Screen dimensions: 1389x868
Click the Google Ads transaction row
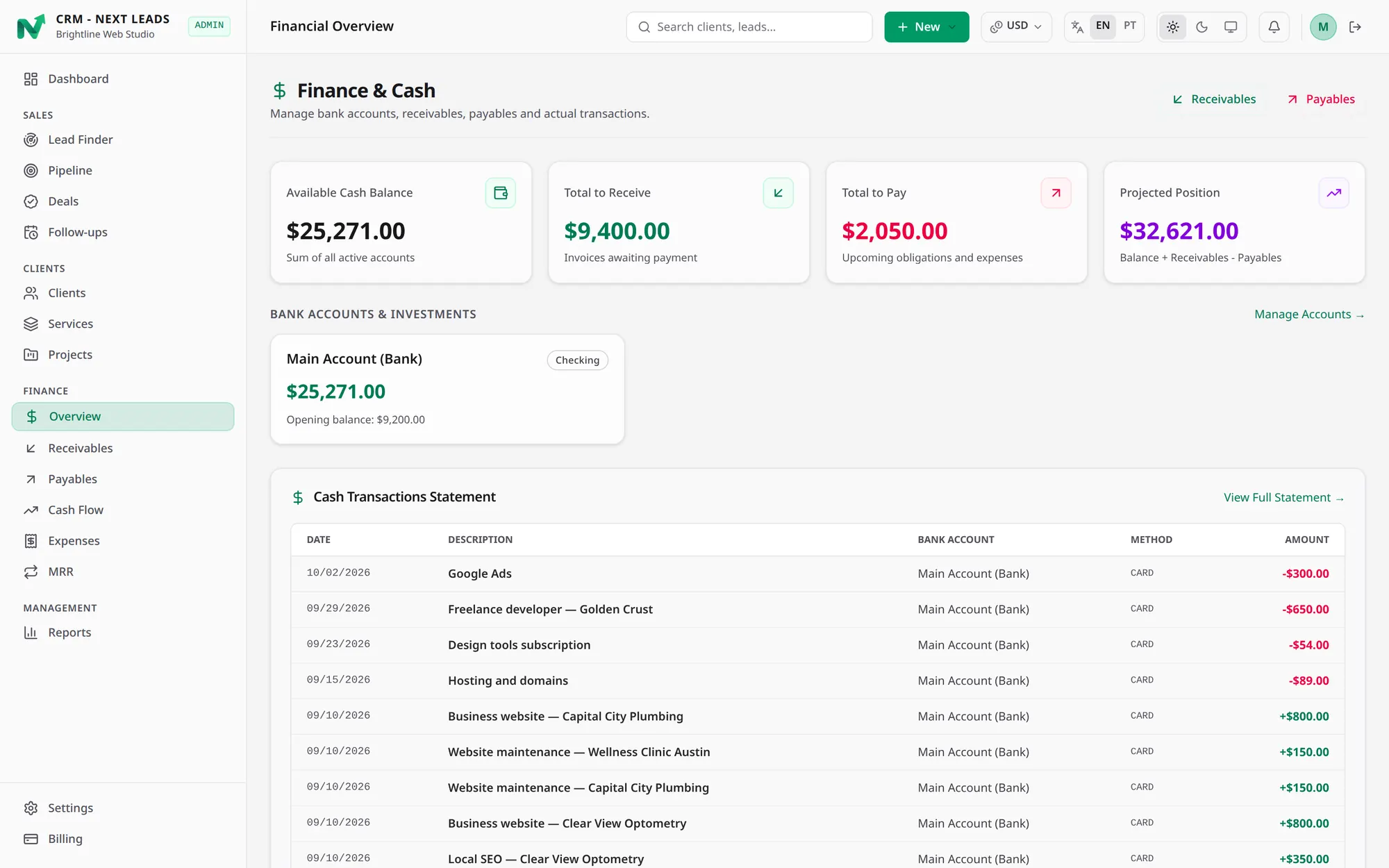(817, 574)
